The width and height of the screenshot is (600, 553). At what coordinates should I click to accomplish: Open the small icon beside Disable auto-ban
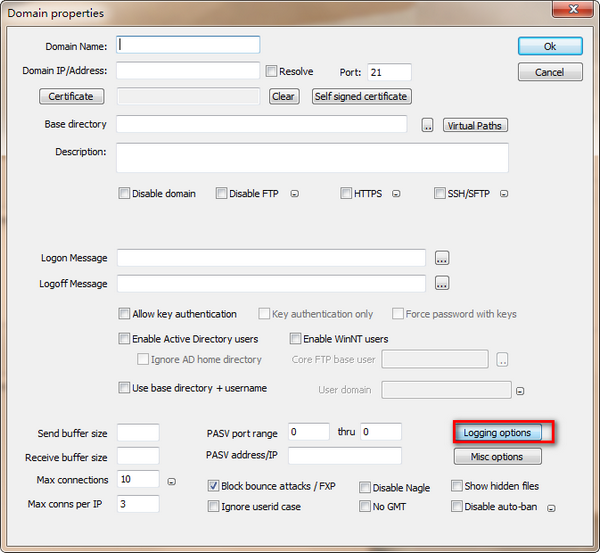551,508
